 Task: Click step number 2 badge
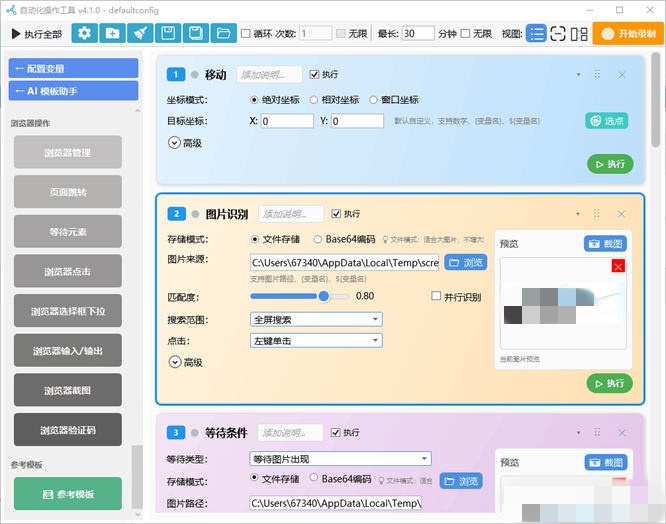point(176,214)
